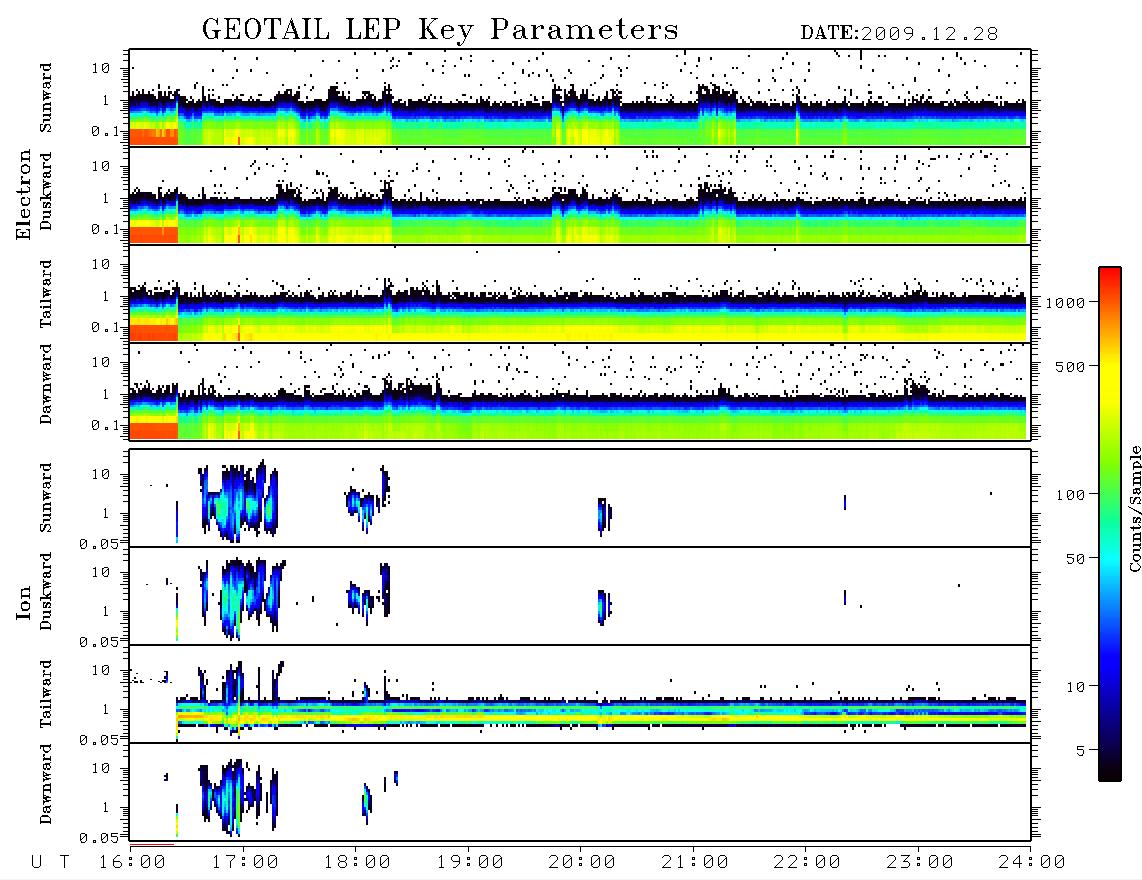Click the '18:00' time tick label
Viewport: 1142px width, 880px height.
tap(358, 863)
